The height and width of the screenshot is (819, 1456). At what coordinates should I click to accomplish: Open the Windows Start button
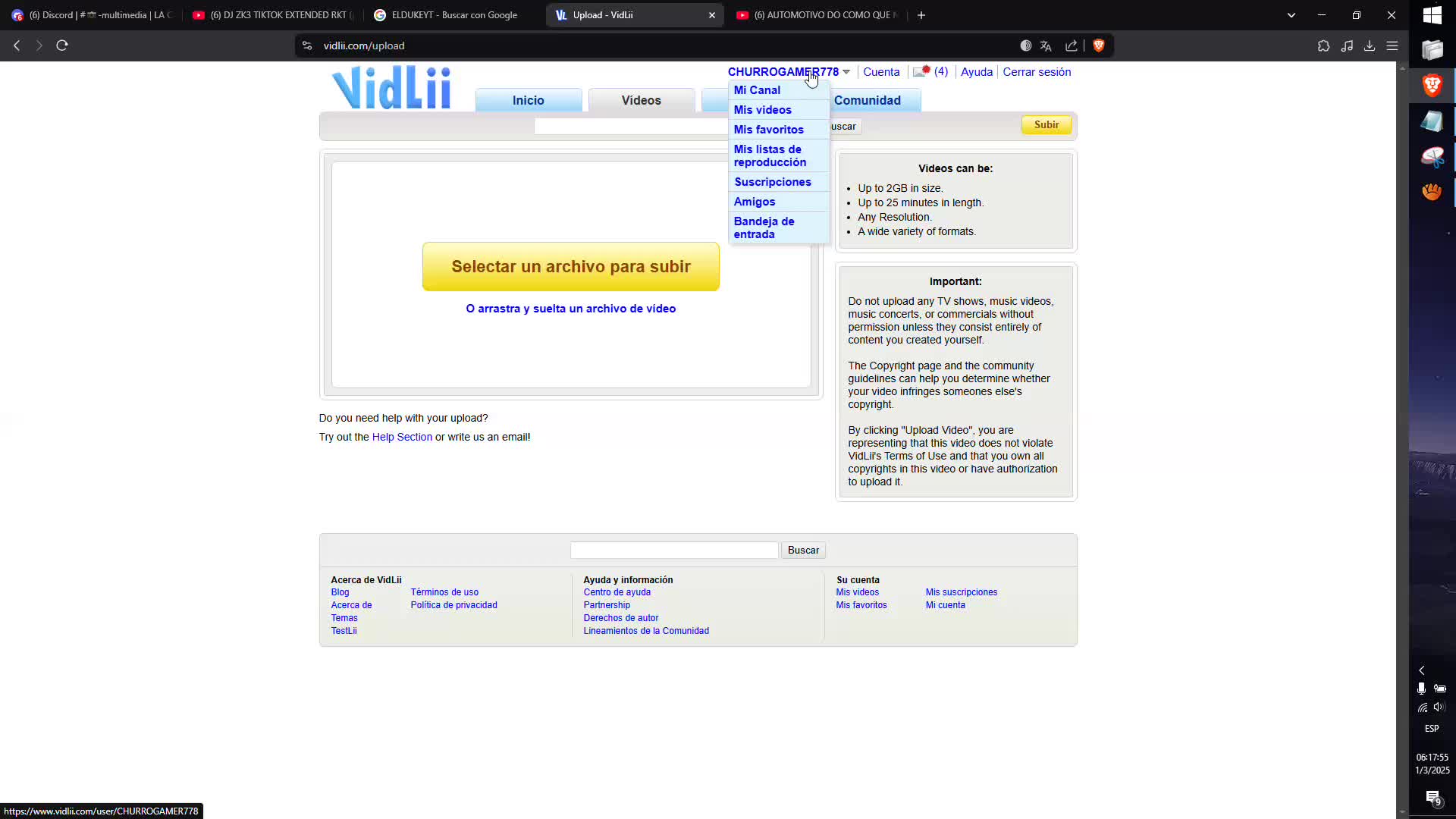pos(1432,15)
